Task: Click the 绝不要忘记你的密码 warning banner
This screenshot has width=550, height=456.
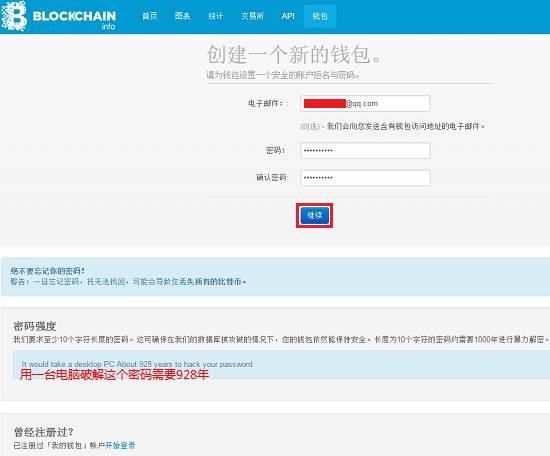Action: point(275,276)
